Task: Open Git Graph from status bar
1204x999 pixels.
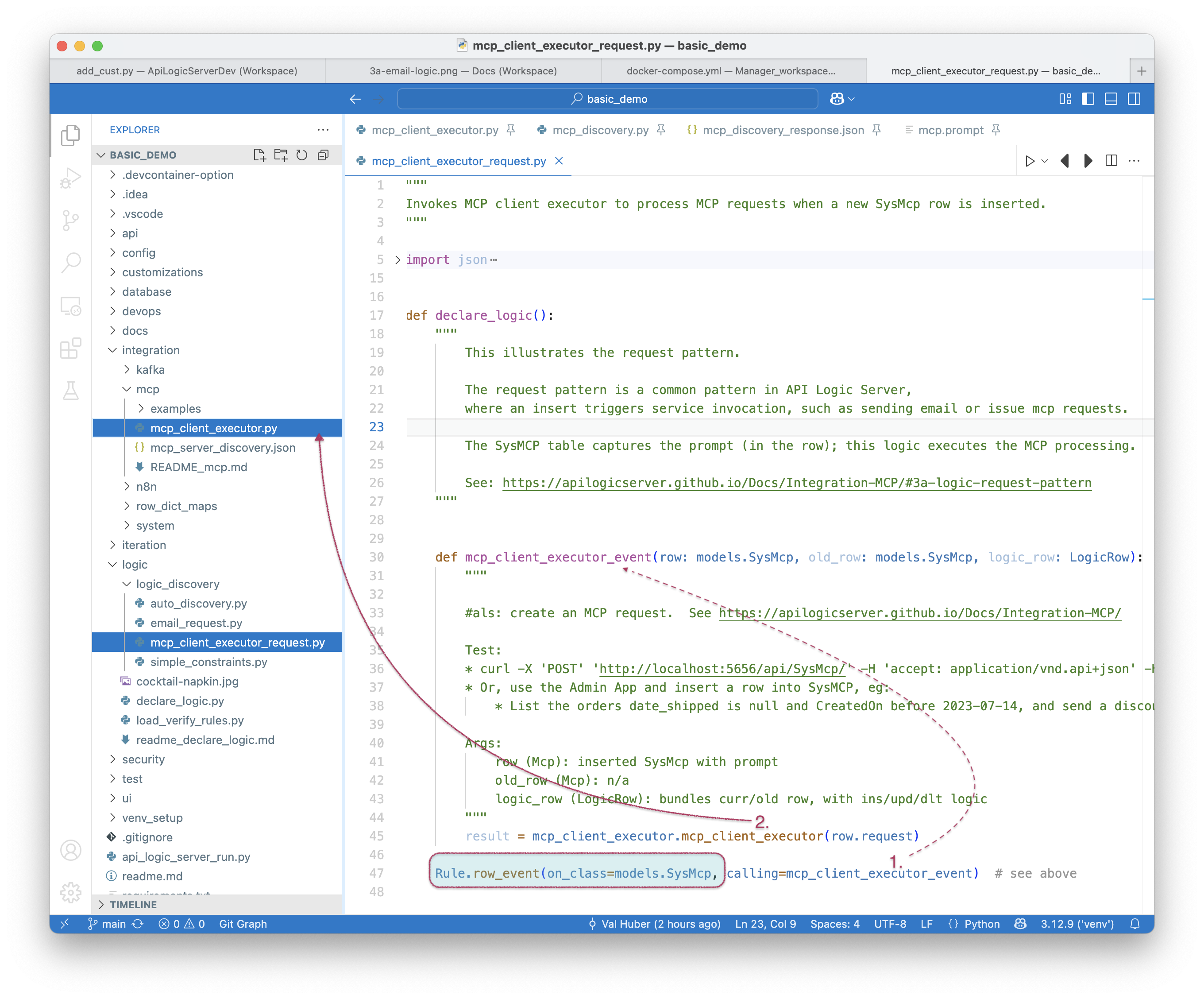Action: pos(243,924)
